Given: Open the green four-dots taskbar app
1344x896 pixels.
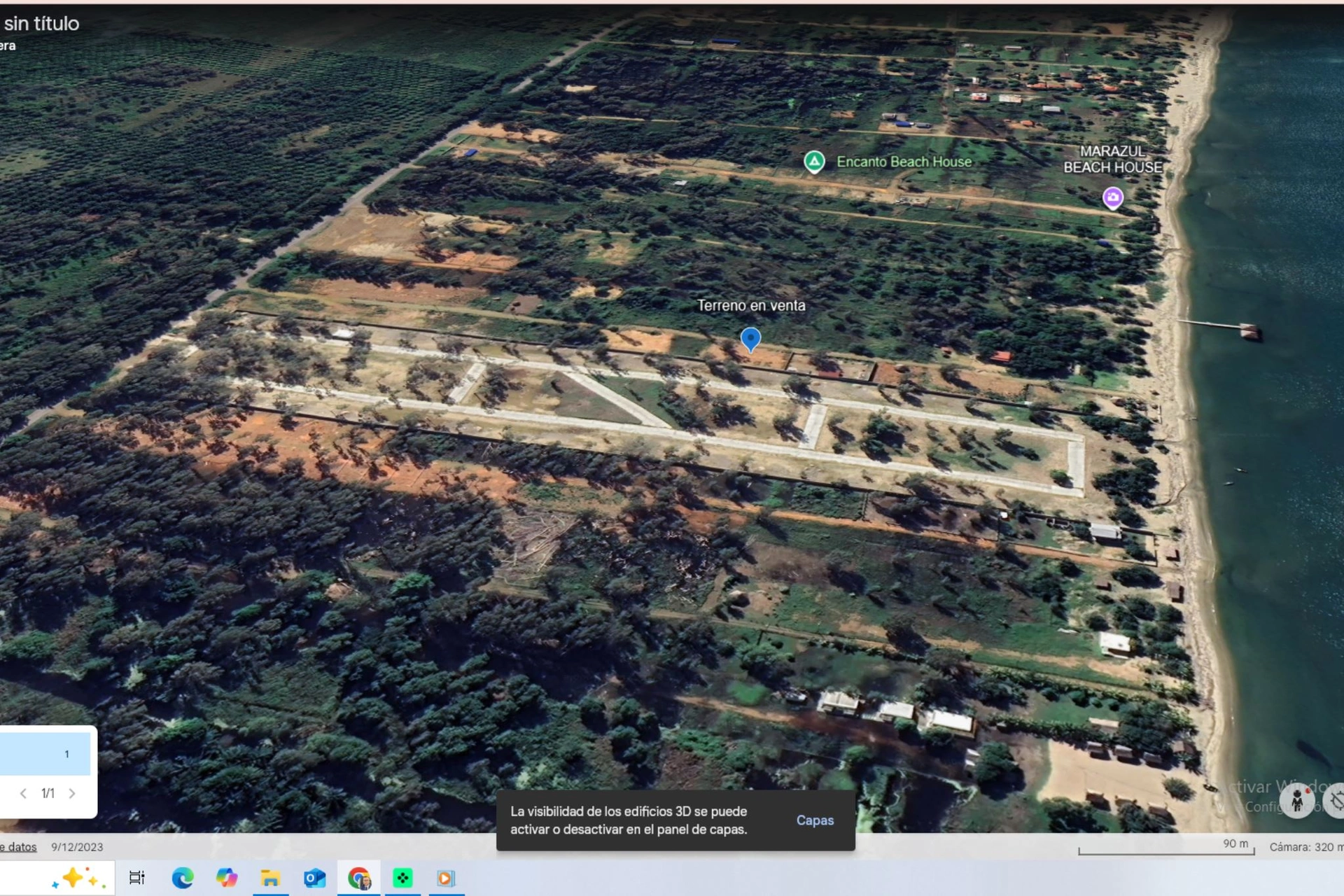Looking at the screenshot, I should point(402,878).
